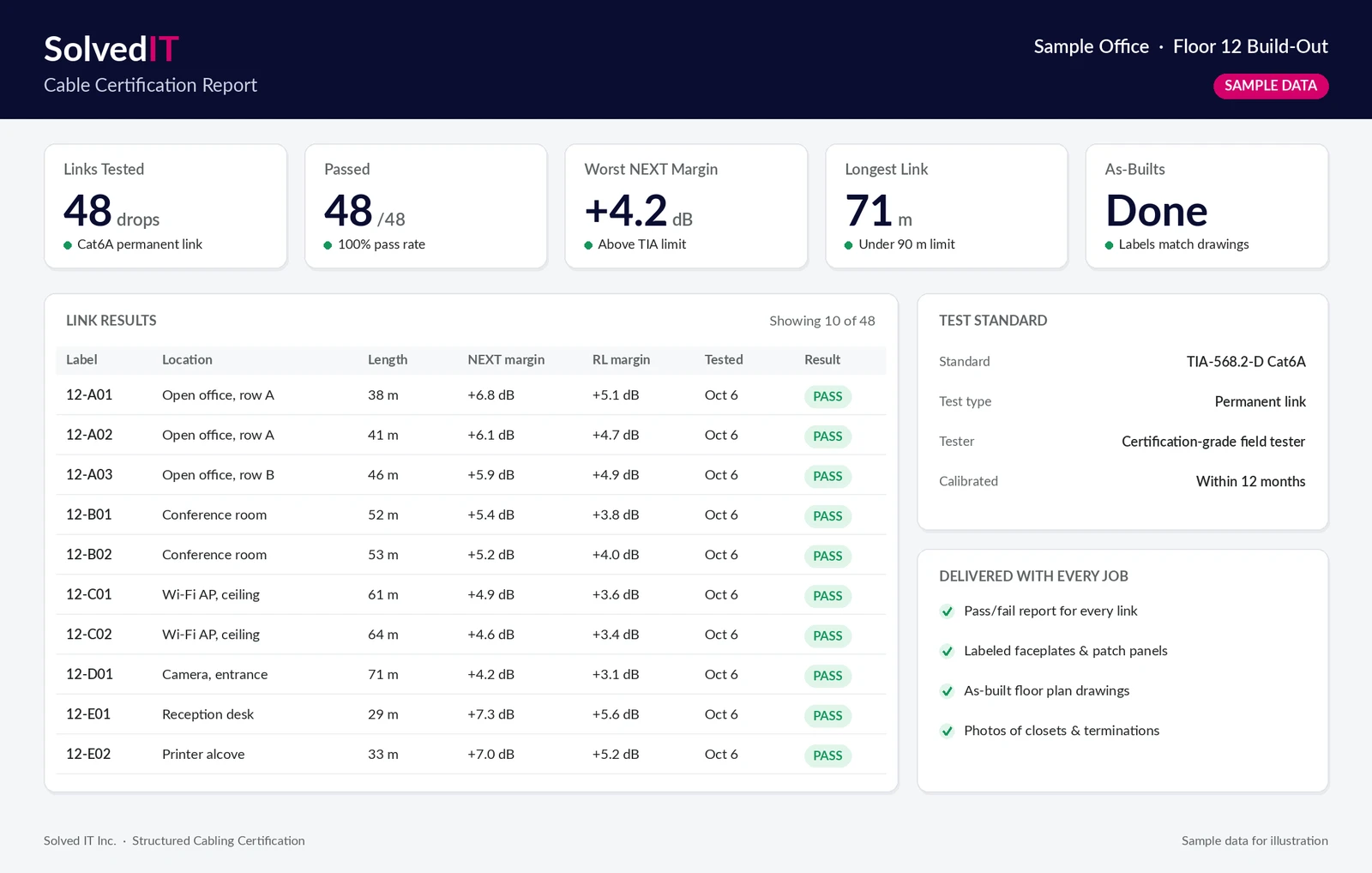Click the Links Tested summary card

[x=165, y=206]
